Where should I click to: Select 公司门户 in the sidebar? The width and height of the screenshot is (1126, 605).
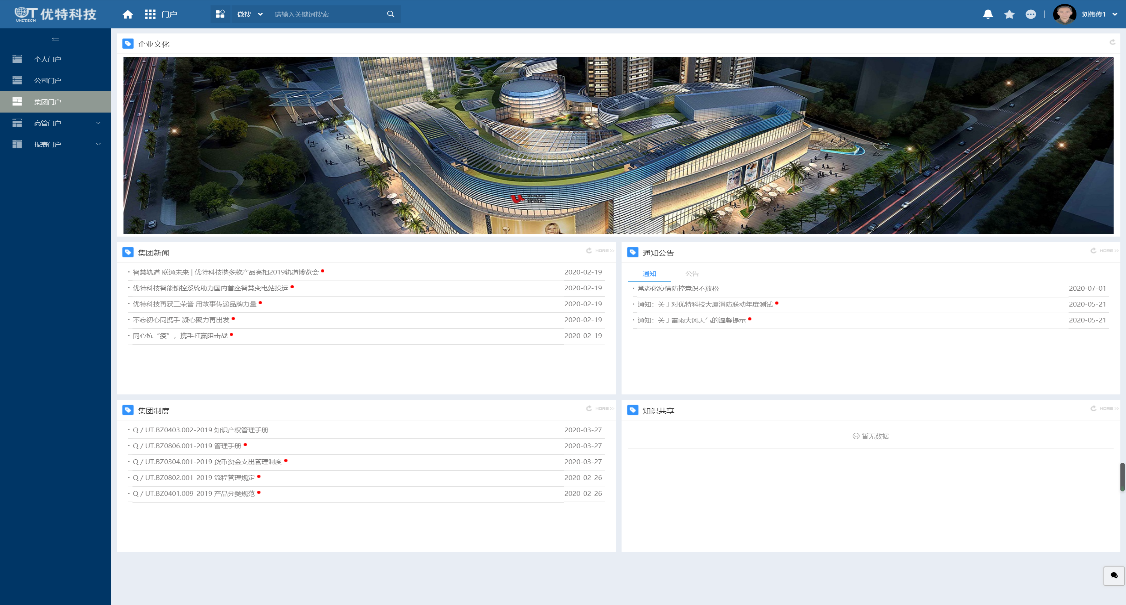pyautogui.click(x=55, y=80)
